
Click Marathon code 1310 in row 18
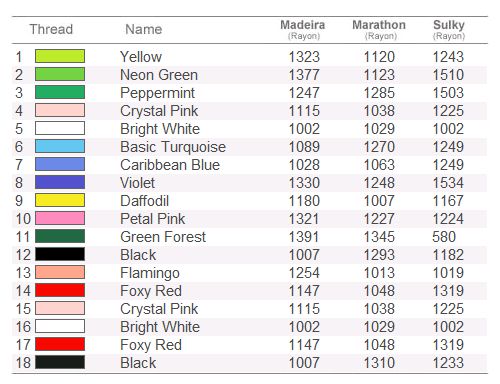[379, 363]
